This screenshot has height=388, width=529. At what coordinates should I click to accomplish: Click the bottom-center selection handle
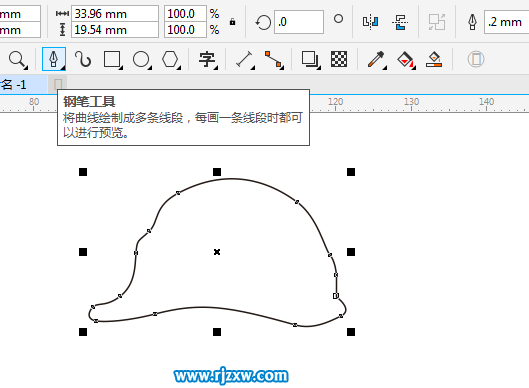tap(217, 332)
